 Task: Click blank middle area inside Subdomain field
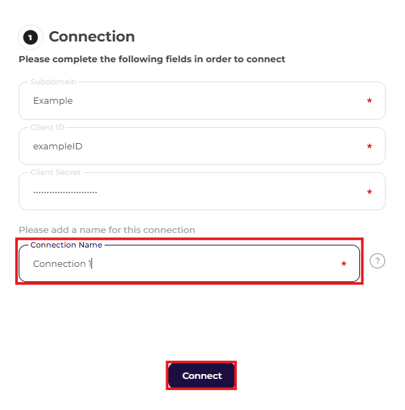(x=217, y=100)
